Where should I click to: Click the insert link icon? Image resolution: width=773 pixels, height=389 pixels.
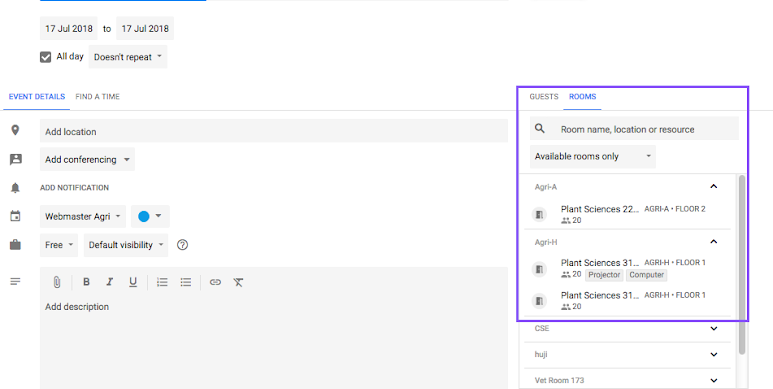point(215,282)
